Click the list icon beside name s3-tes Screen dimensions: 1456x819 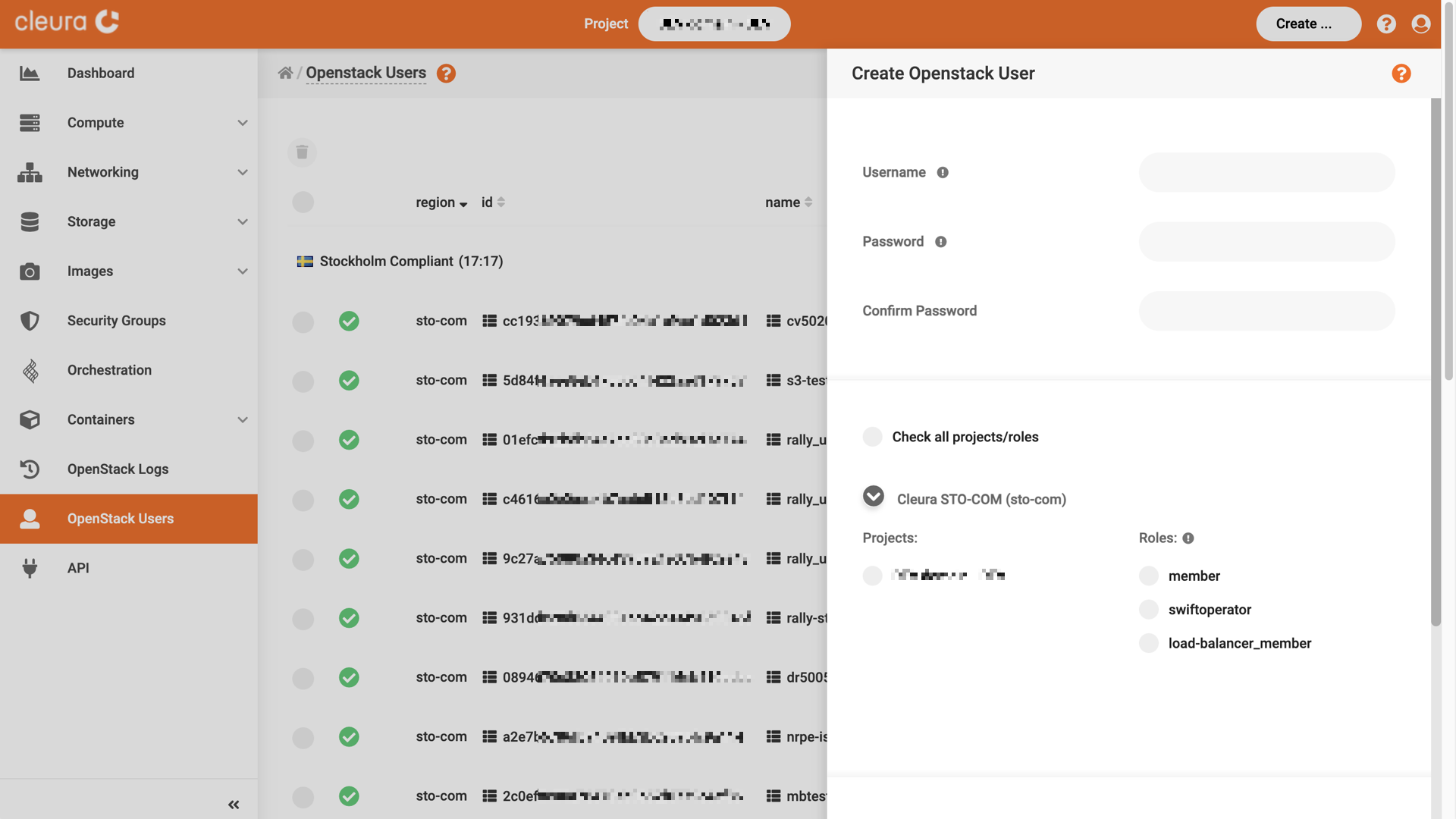[x=773, y=380]
